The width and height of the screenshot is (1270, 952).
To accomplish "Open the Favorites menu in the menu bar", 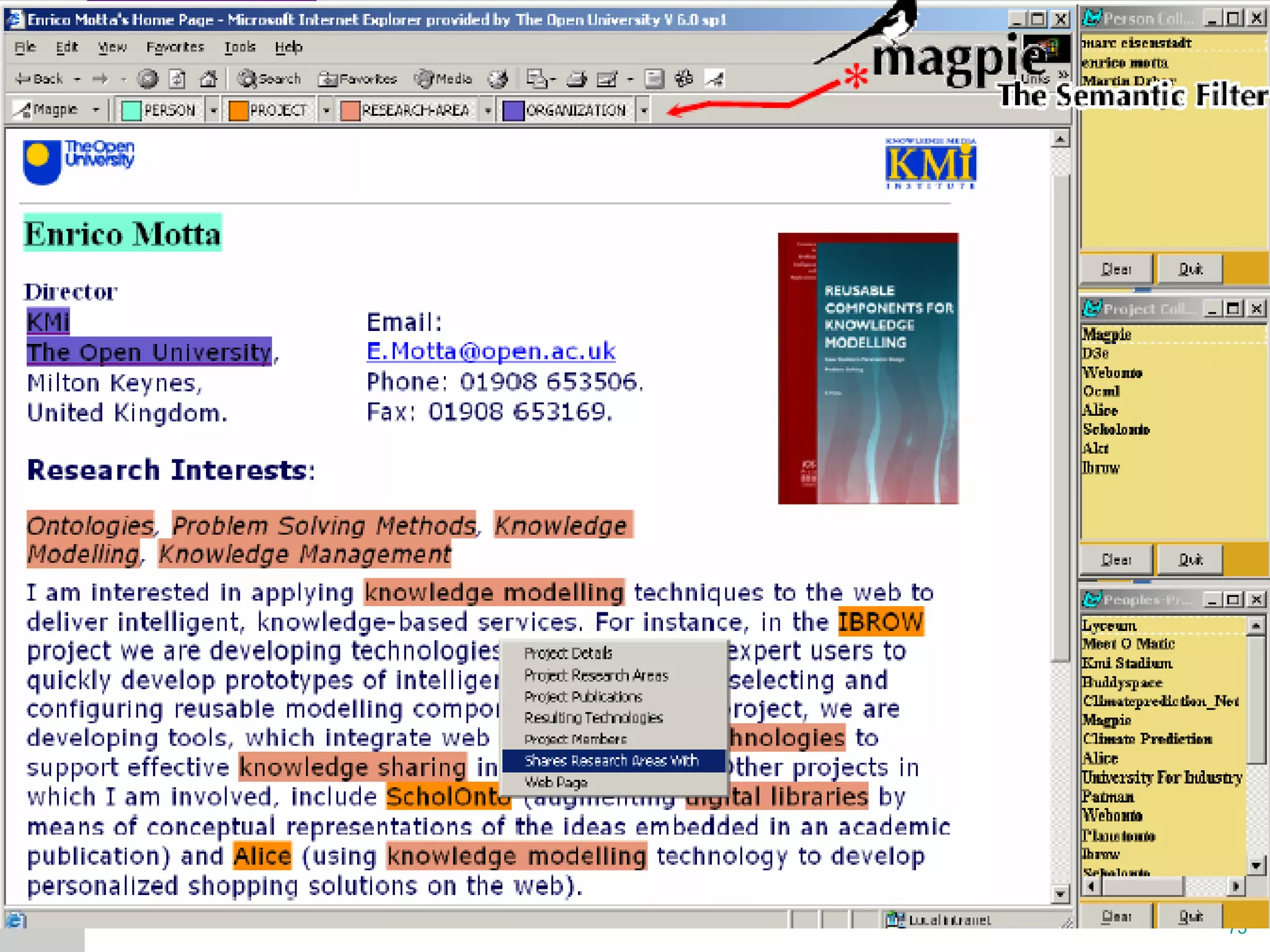I will [175, 47].
